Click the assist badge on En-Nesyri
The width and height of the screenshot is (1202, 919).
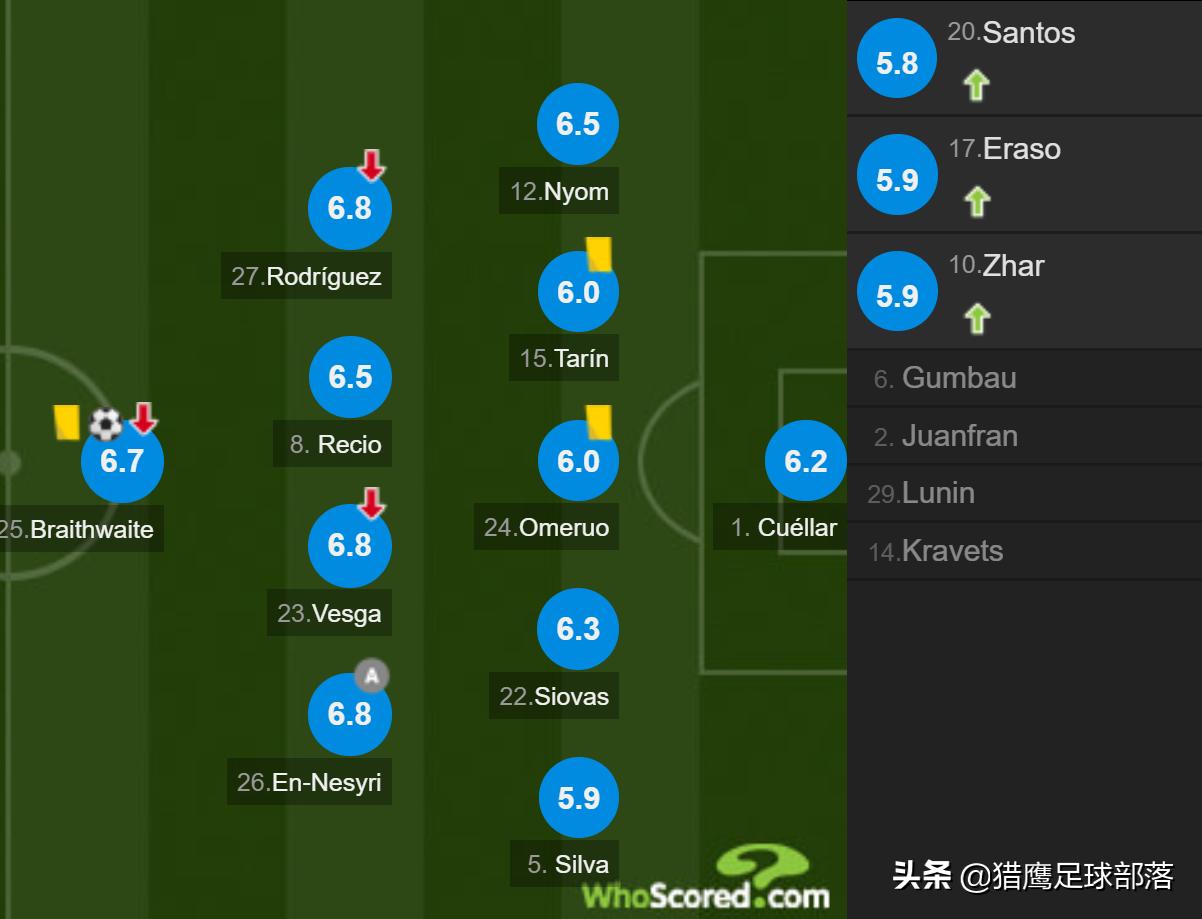372,676
